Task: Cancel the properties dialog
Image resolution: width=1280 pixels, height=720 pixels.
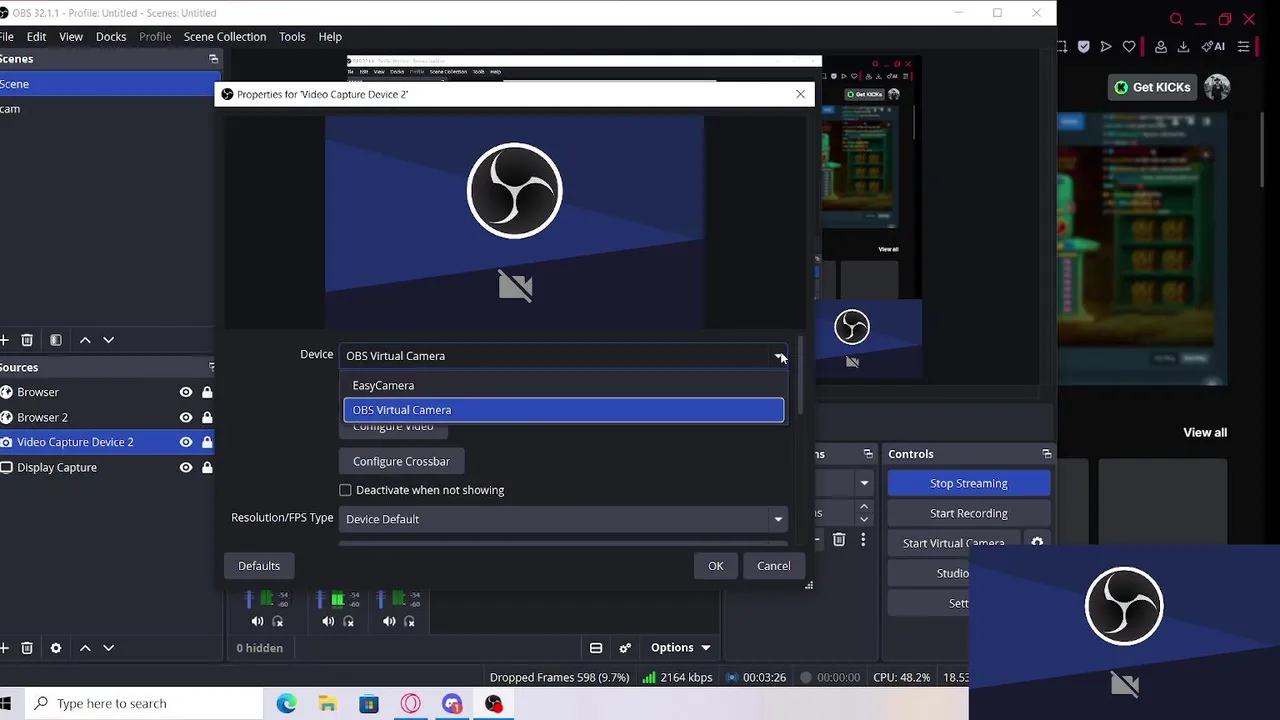Action: click(773, 566)
